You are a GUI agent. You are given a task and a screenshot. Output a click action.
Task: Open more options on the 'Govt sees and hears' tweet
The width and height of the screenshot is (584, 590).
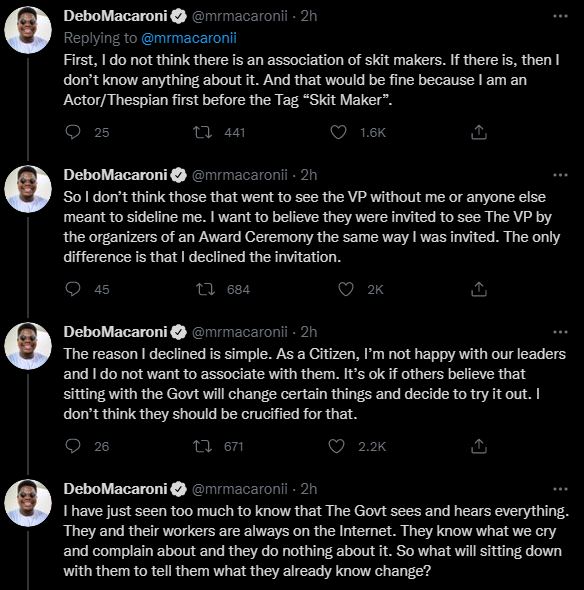pos(560,489)
